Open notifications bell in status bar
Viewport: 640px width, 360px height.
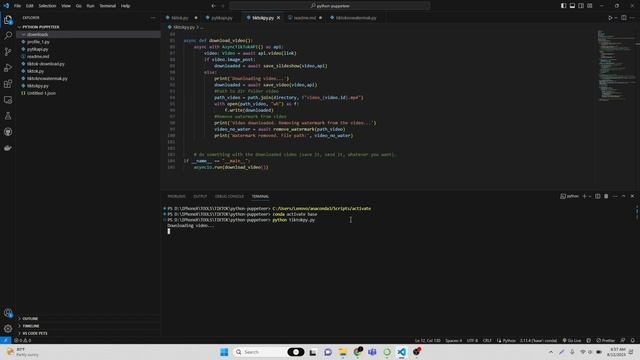pos(633,340)
